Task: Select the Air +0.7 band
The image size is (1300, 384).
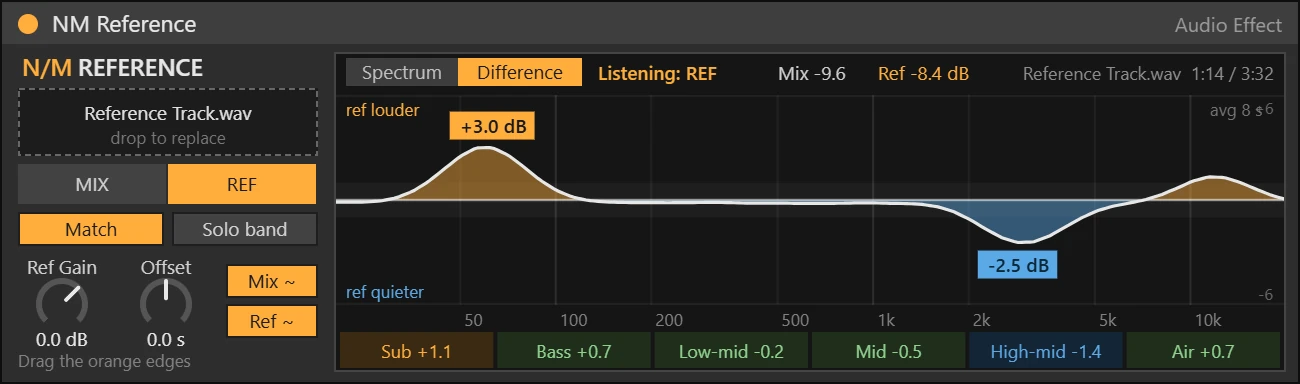Action: (1203, 352)
